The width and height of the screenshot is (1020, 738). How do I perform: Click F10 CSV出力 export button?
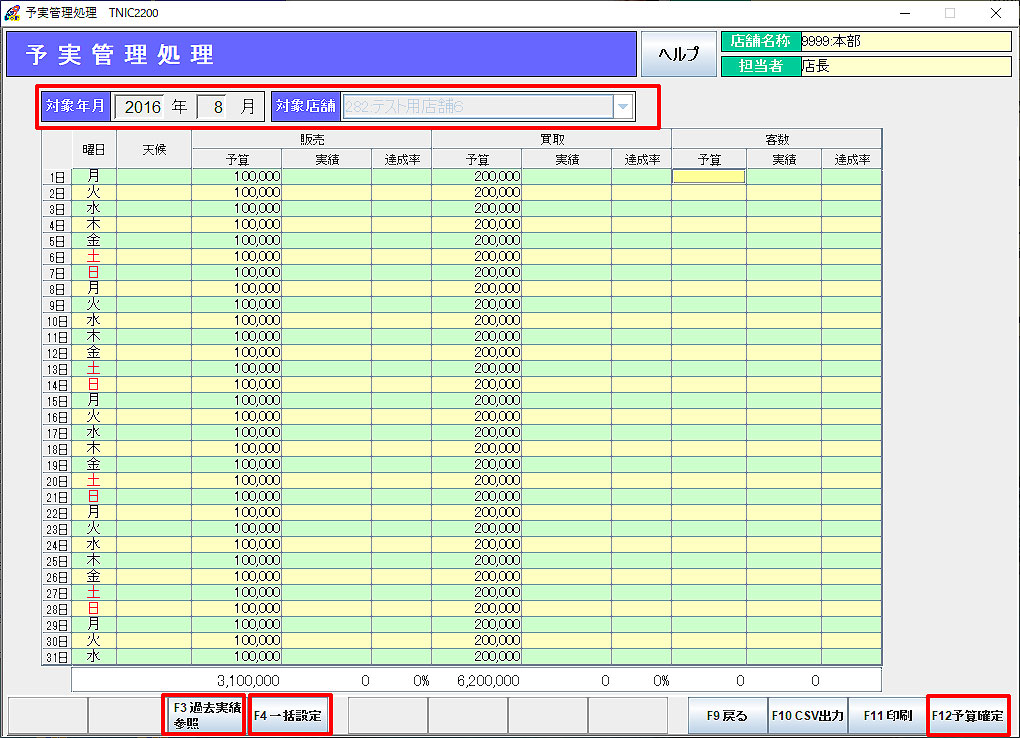coord(807,716)
